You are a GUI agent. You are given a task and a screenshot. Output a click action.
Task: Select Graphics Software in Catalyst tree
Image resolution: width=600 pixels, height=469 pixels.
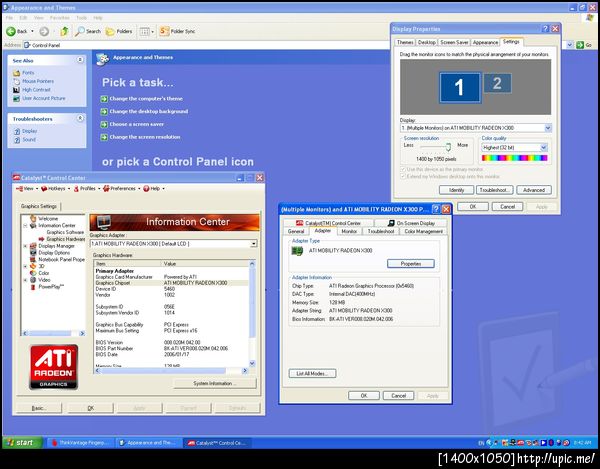(x=65, y=232)
